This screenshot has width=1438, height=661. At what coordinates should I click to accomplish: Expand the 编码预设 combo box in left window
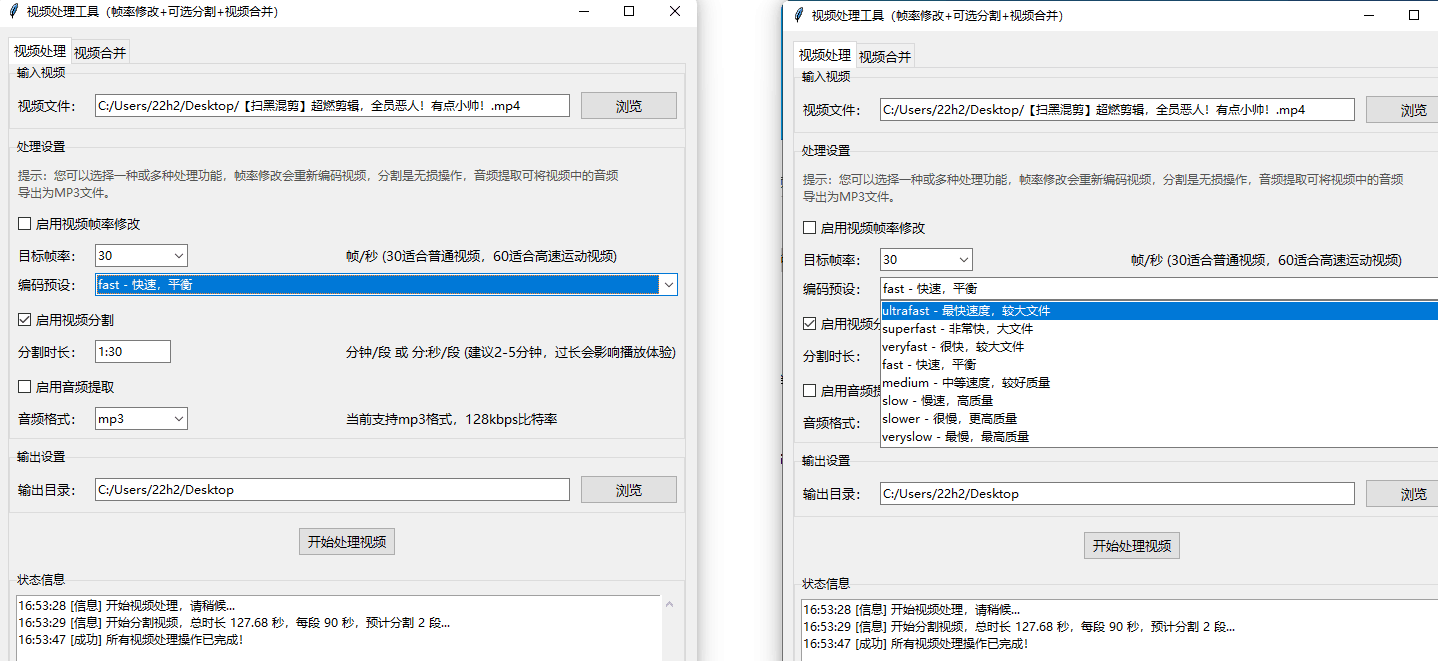[669, 285]
